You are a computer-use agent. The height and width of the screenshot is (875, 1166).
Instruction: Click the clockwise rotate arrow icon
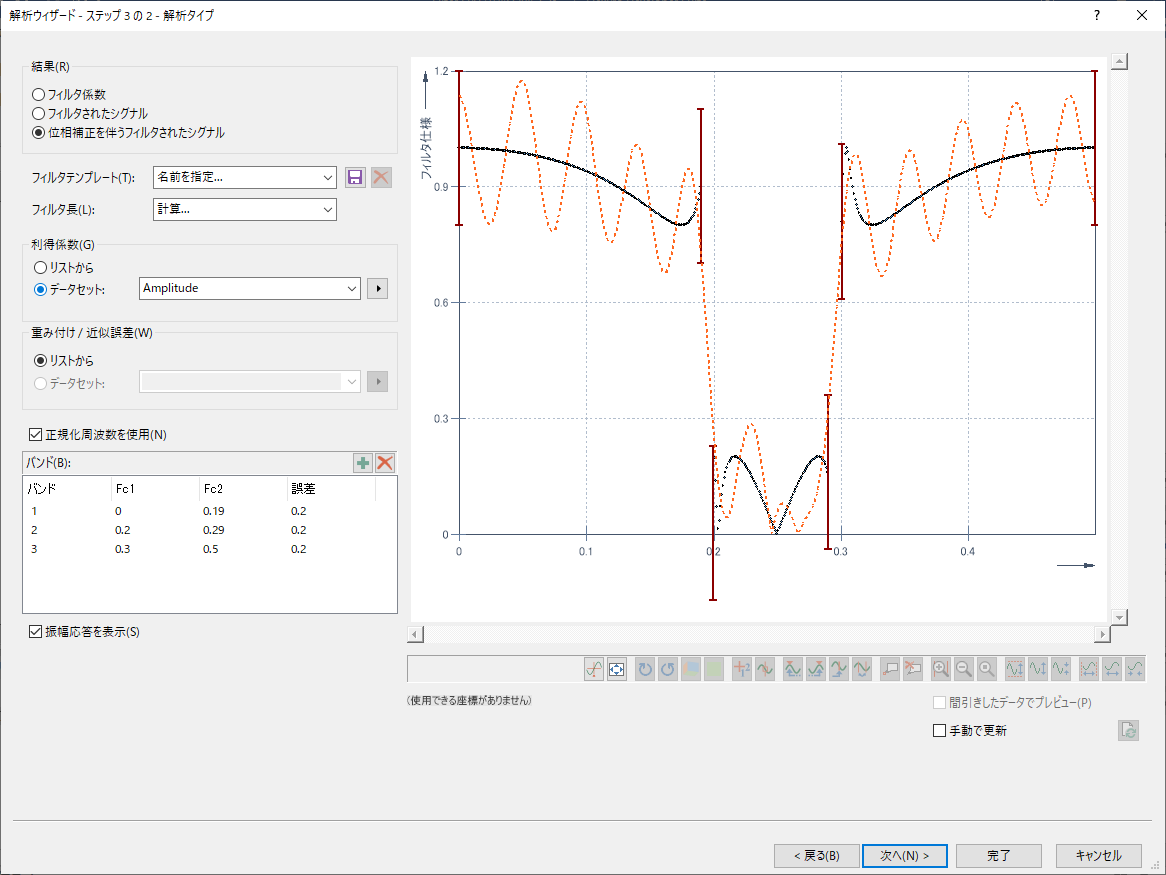(x=645, y=669)
